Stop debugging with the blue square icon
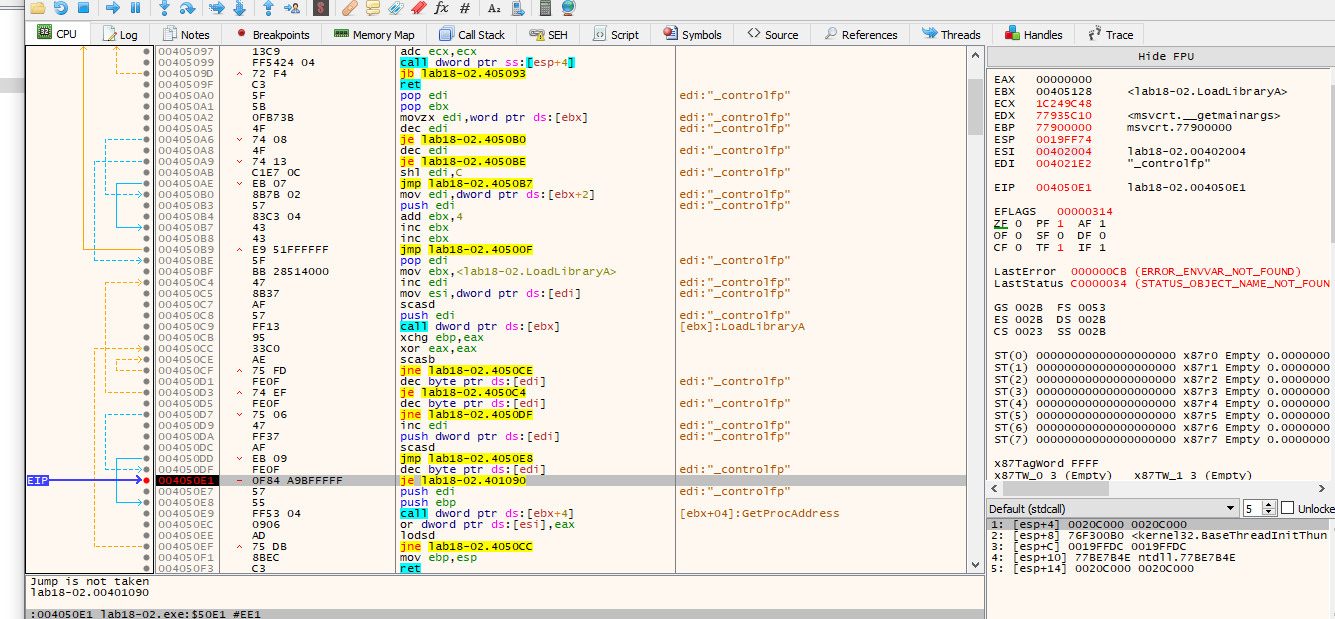Screen dimensions: 1335x619 coord(84,8)
